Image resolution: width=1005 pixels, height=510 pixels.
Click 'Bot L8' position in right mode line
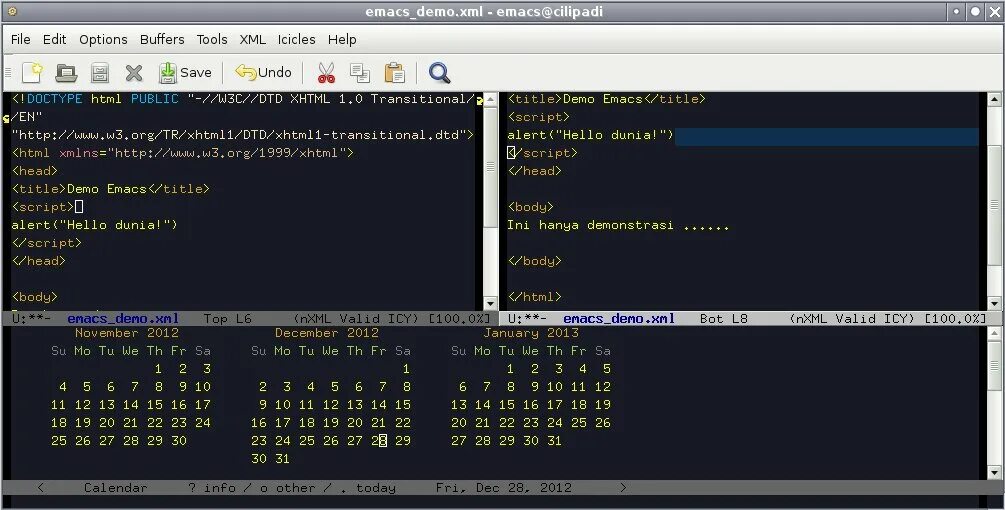tap(724, 318)
